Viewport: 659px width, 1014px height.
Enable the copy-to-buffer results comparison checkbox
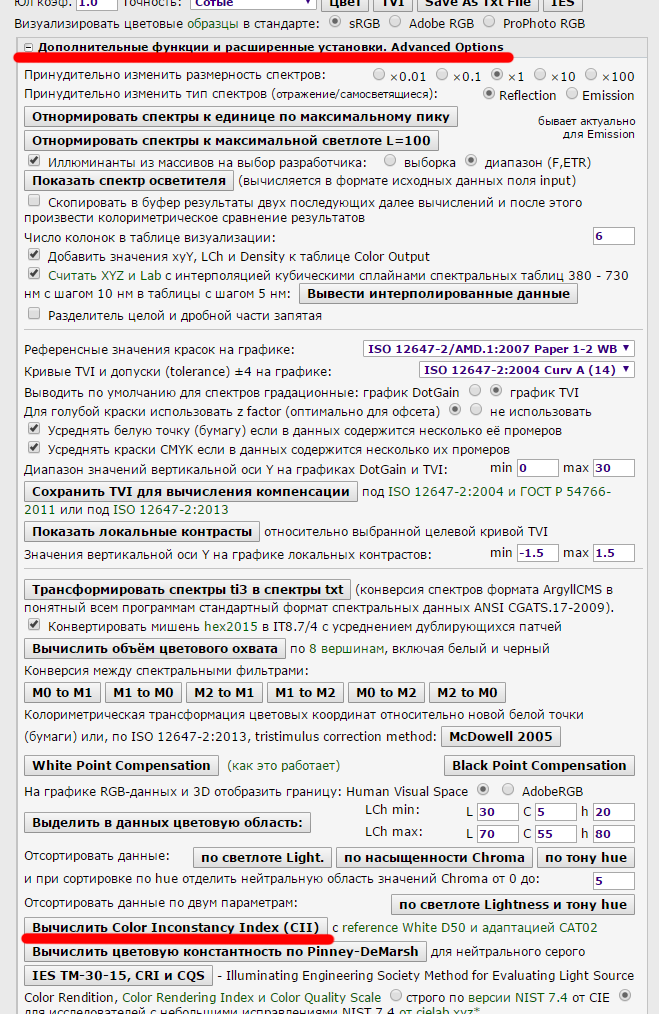point(34,200)
